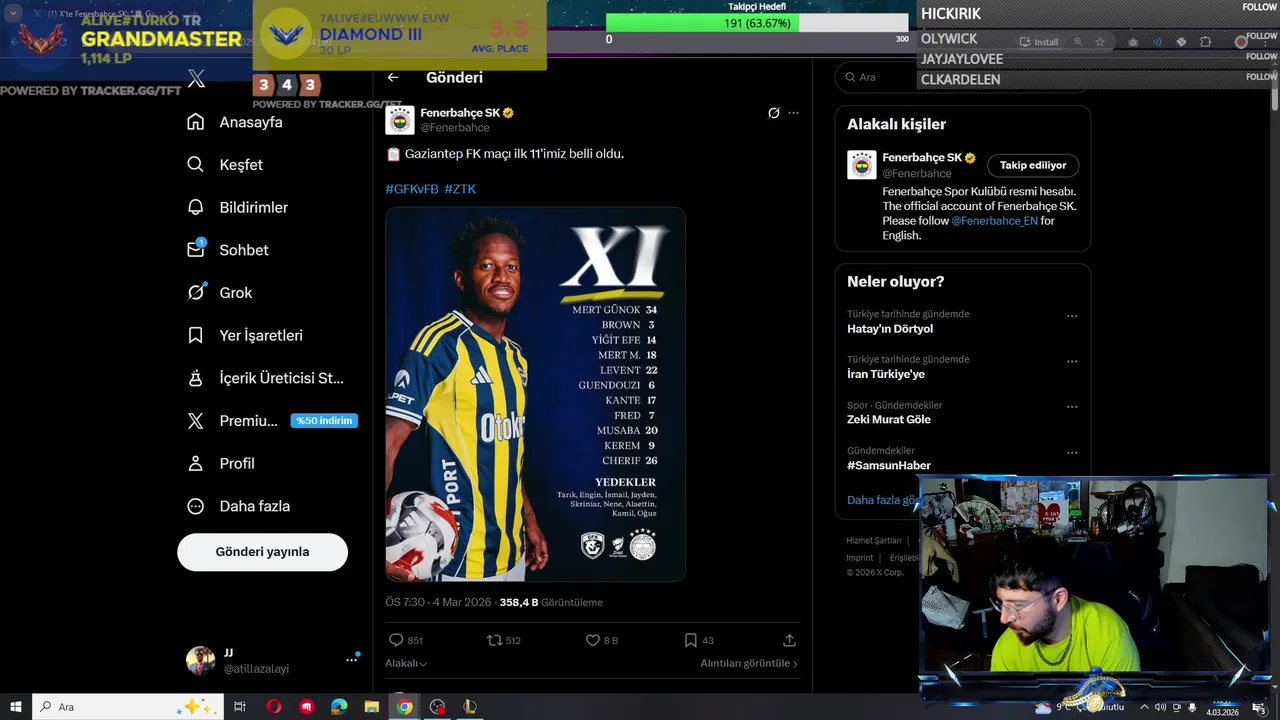The width and height of the screenshot is (1280, 720).
Task: Click the volume speaker tray icon
Action: pyautogui.click(x=1161, y=708)
